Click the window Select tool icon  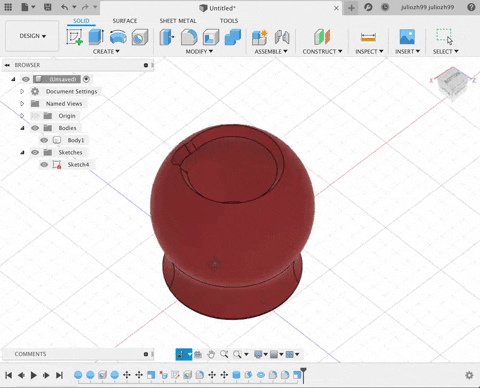pyautogui.click(x=445, y=36)
